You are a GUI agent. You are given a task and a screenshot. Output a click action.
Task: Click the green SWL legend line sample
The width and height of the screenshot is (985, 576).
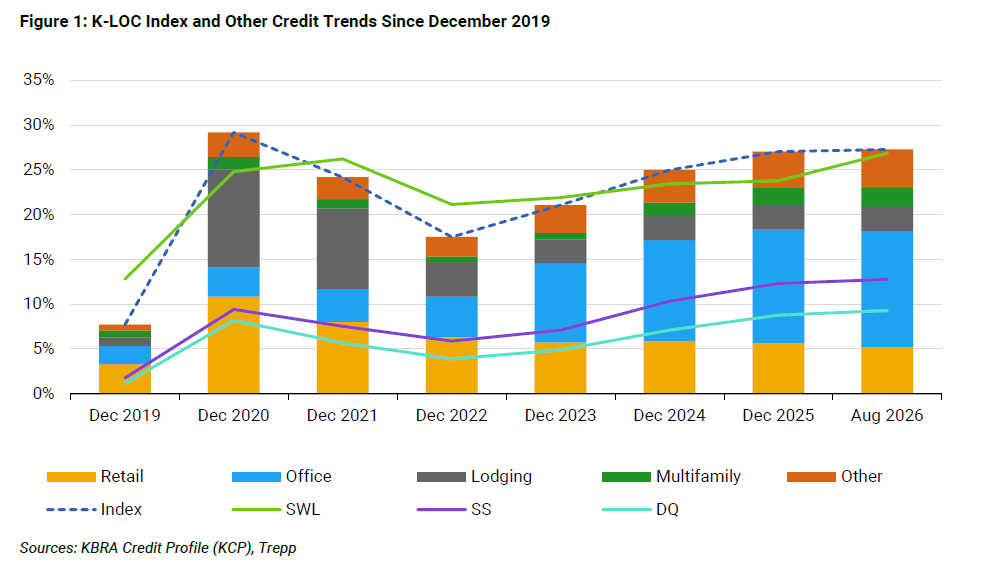(256, 509)
